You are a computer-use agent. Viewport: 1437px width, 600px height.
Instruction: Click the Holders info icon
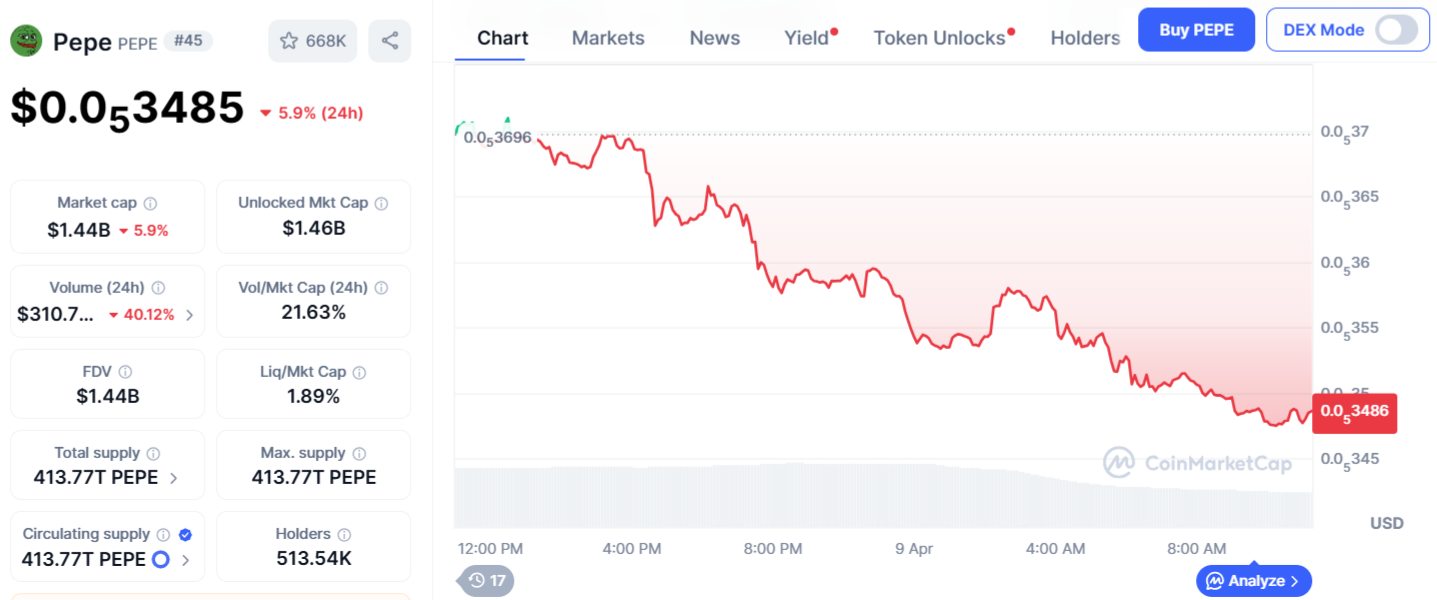pos(345,533)
